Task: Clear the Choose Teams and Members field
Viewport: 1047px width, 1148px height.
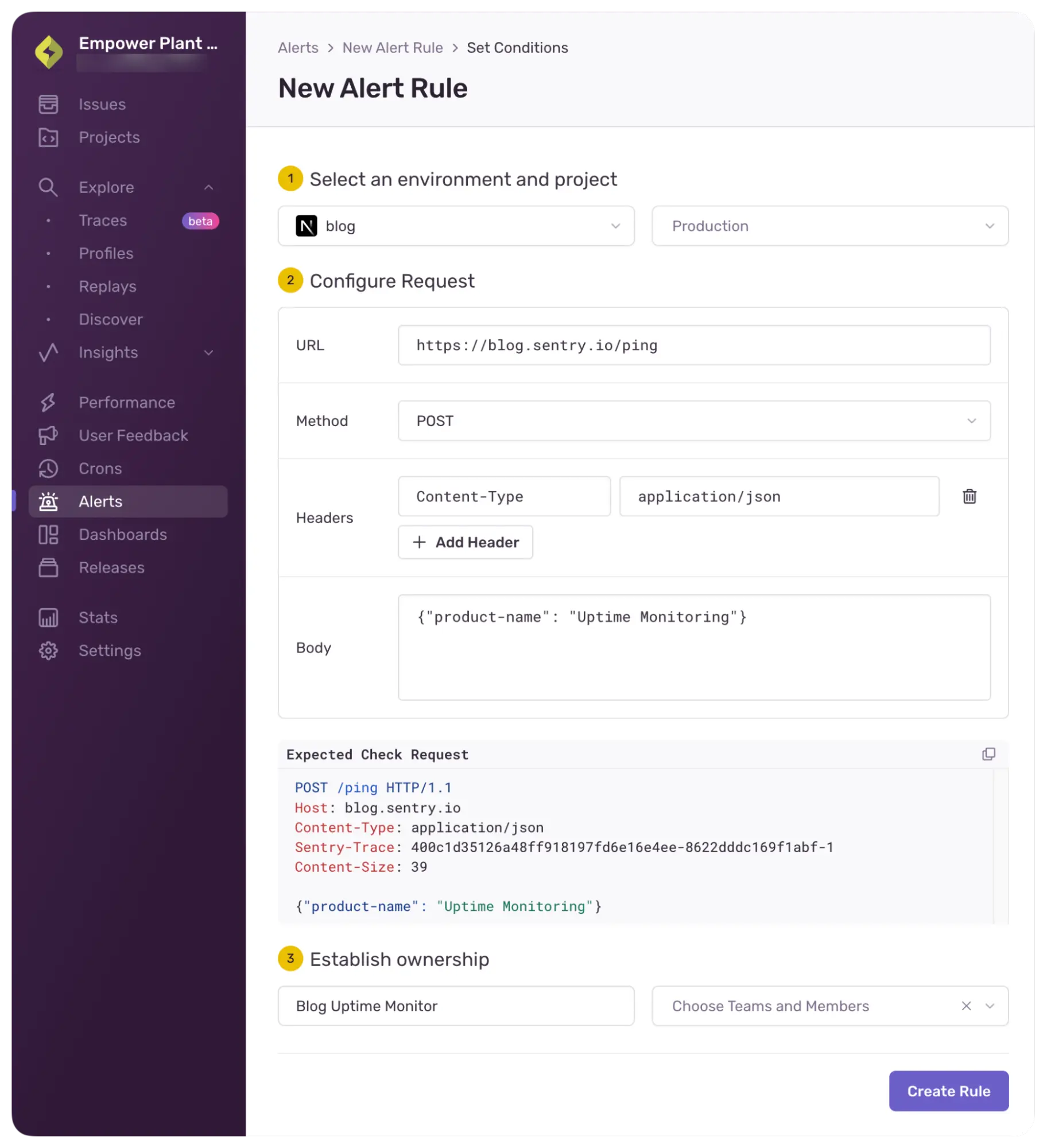Action: point(966,1006)
